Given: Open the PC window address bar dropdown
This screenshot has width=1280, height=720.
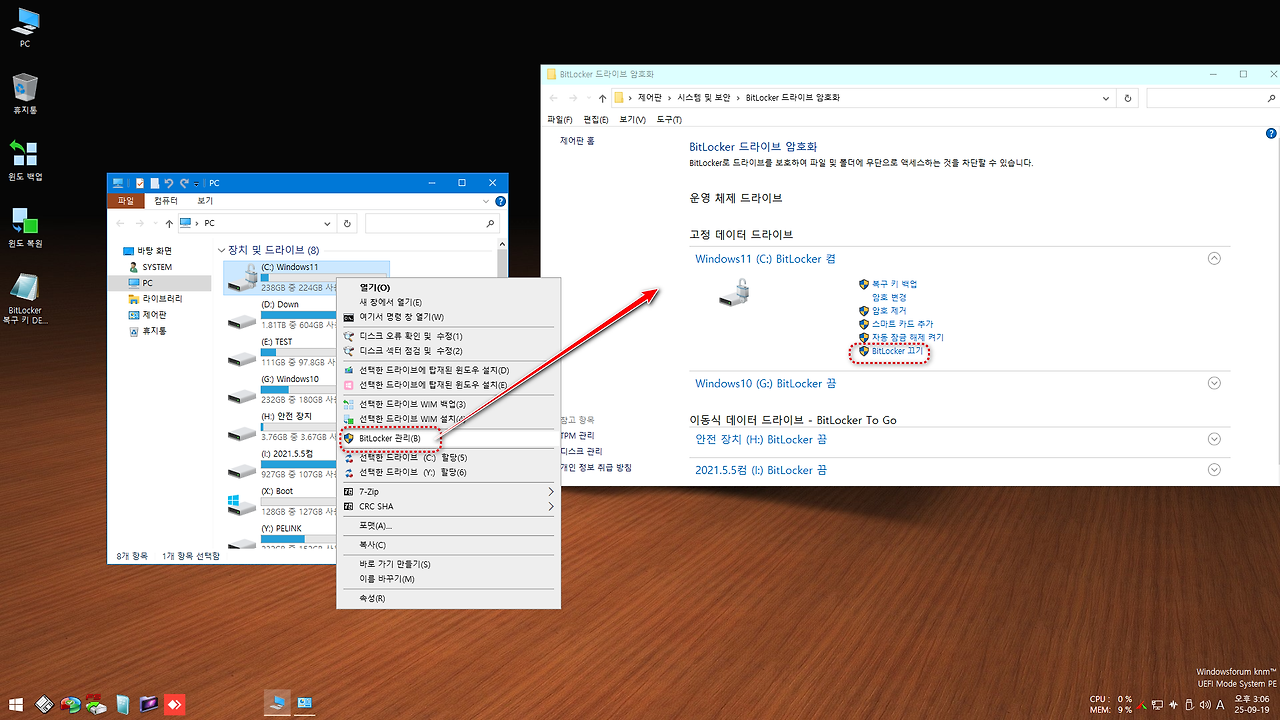Looking at the screenshot, I should [x=328, y=223].
